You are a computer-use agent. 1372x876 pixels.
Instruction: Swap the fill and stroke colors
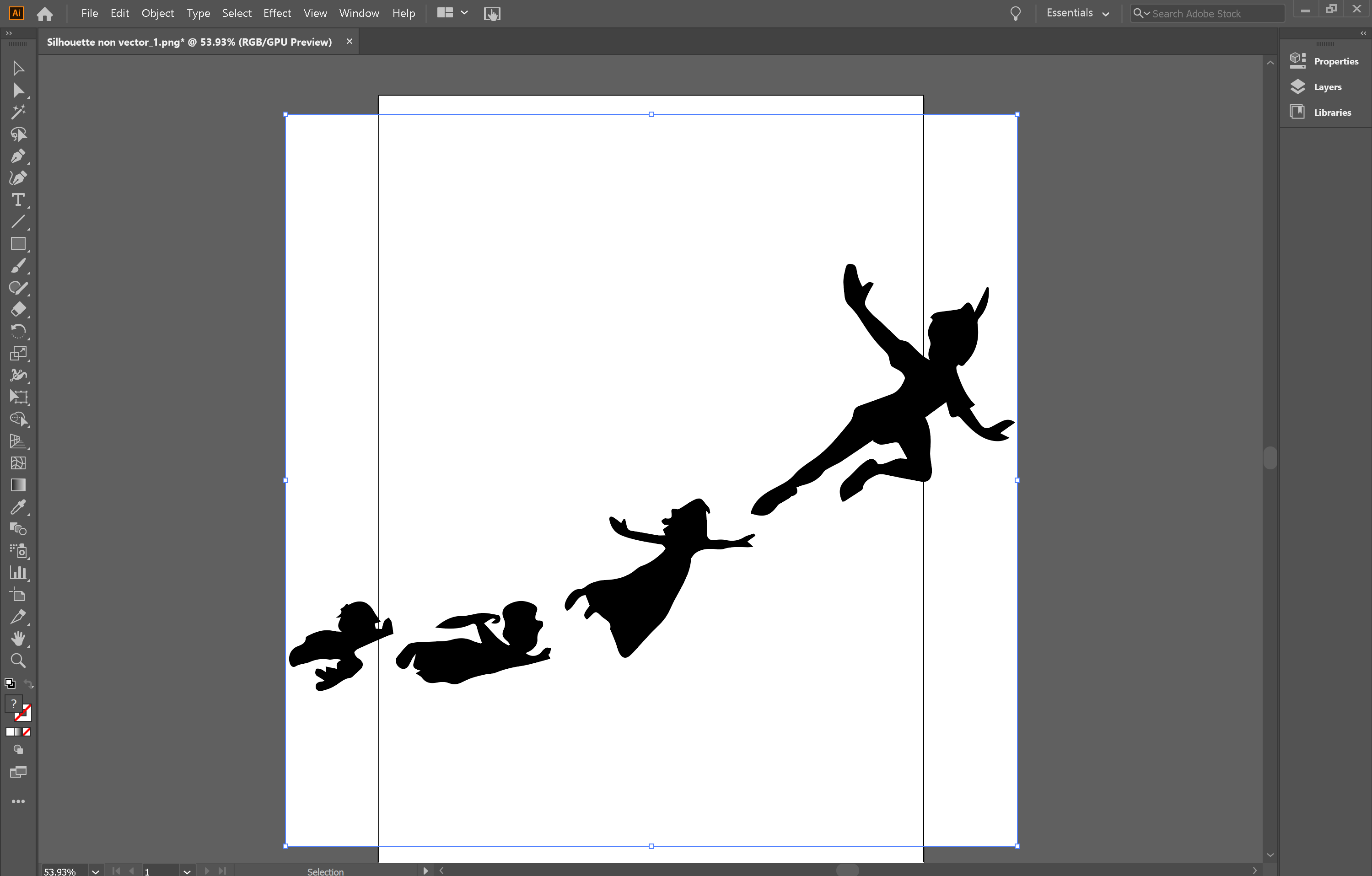28,684
